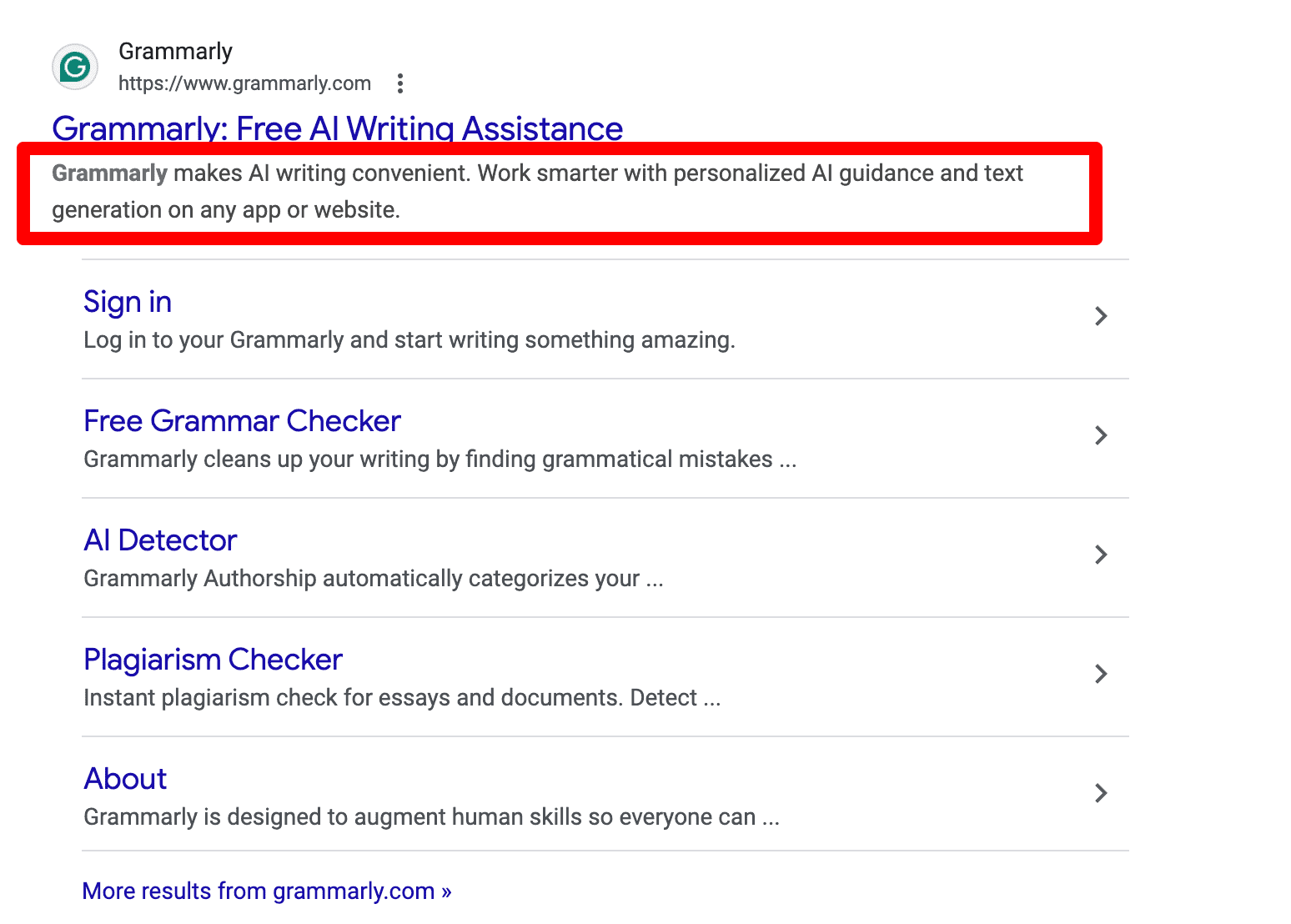Image resolution: width=1291 pixels, height=924 pixels.
Task: Click the chevron arrow beside About
Action: pos(1101,793)
